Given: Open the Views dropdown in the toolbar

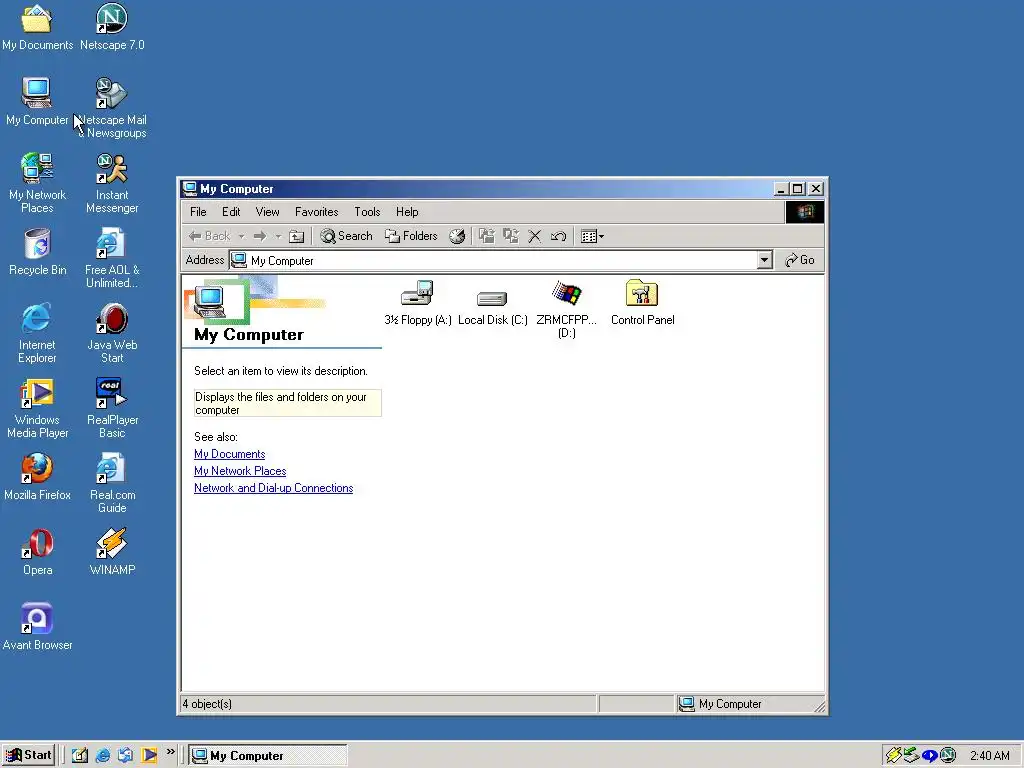Looking at the screenshot, I should tap(592, 236).
